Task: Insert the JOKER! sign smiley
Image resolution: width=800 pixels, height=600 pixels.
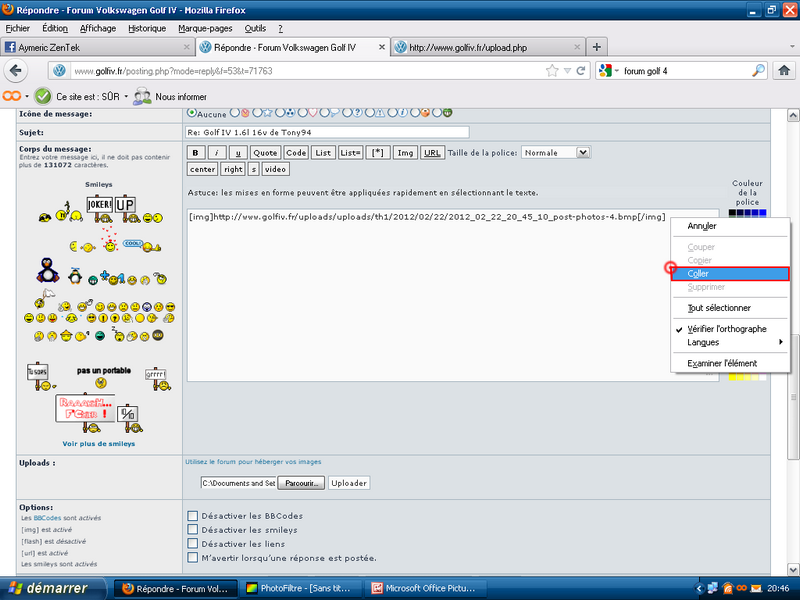Action: click(x=99, y=208)
